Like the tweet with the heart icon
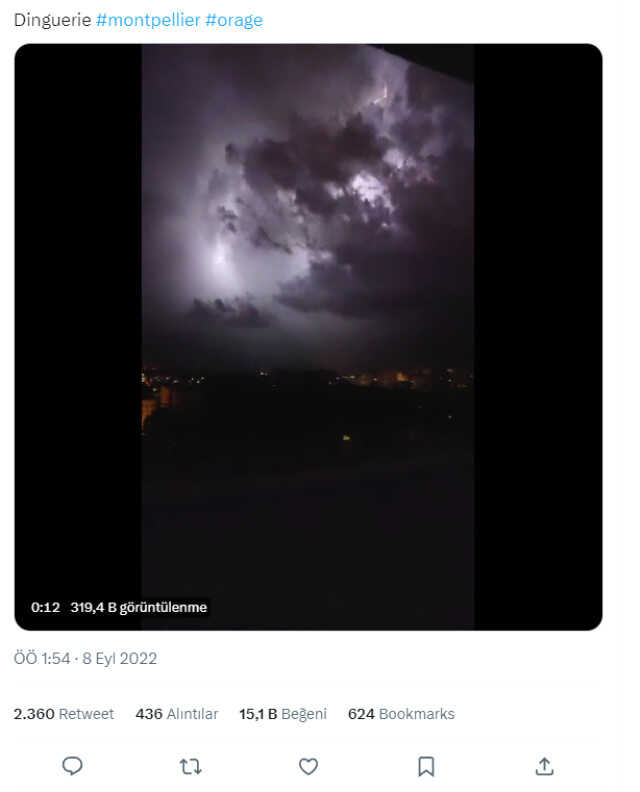This screenshot has height=792, width=640. click(x=308, y=766)
